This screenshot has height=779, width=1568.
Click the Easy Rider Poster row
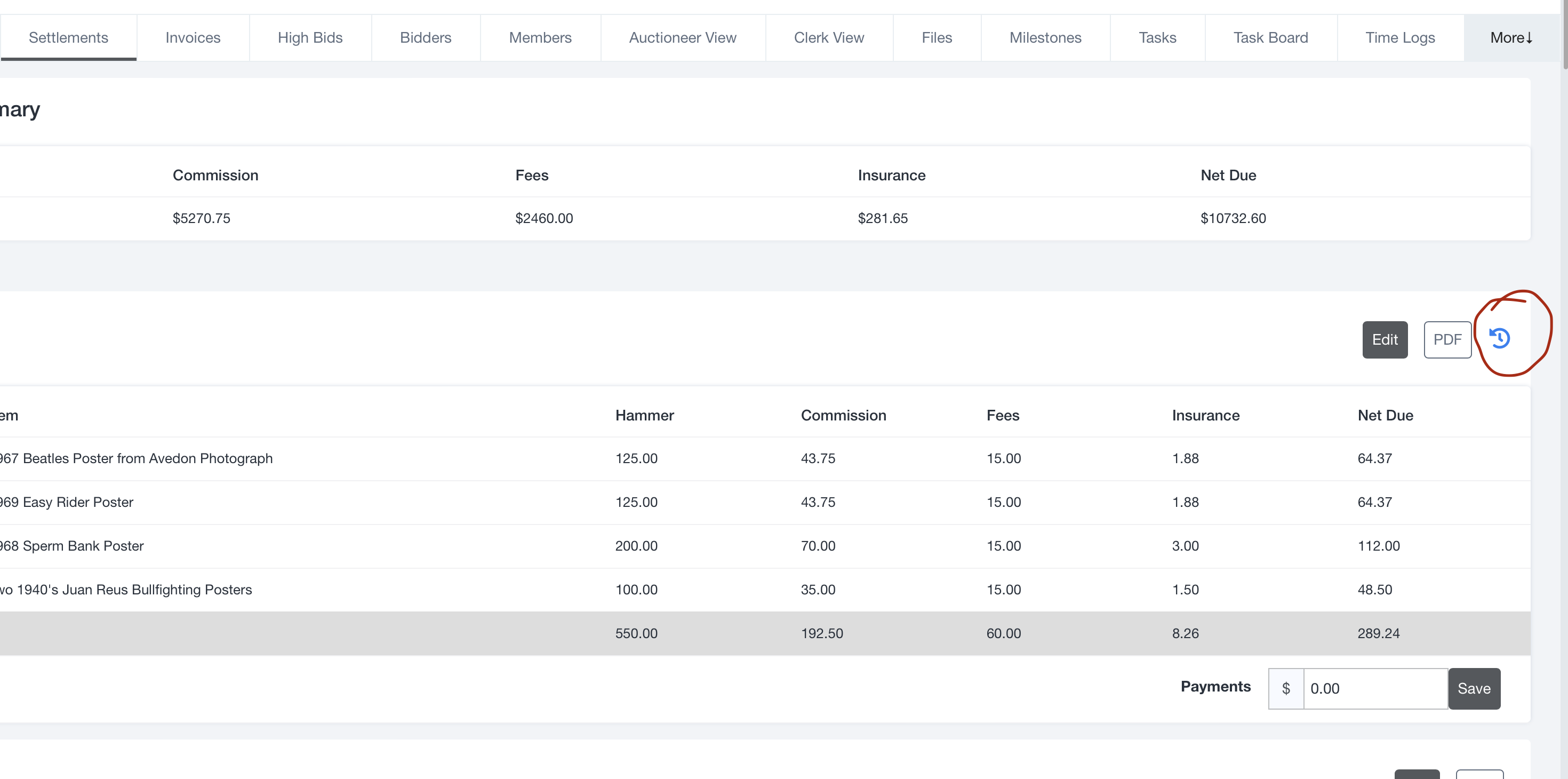78,502
